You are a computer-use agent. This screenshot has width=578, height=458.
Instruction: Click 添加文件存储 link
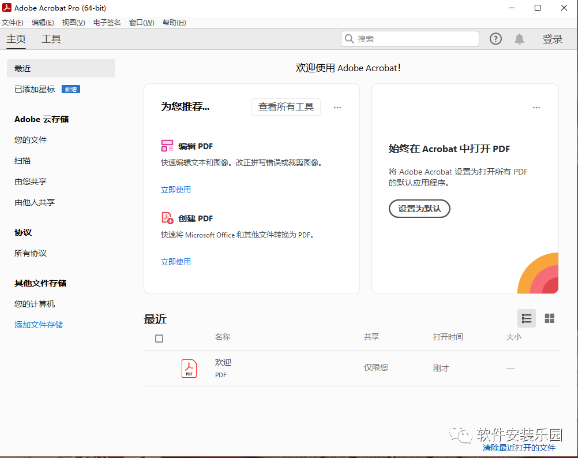(38, 325)
